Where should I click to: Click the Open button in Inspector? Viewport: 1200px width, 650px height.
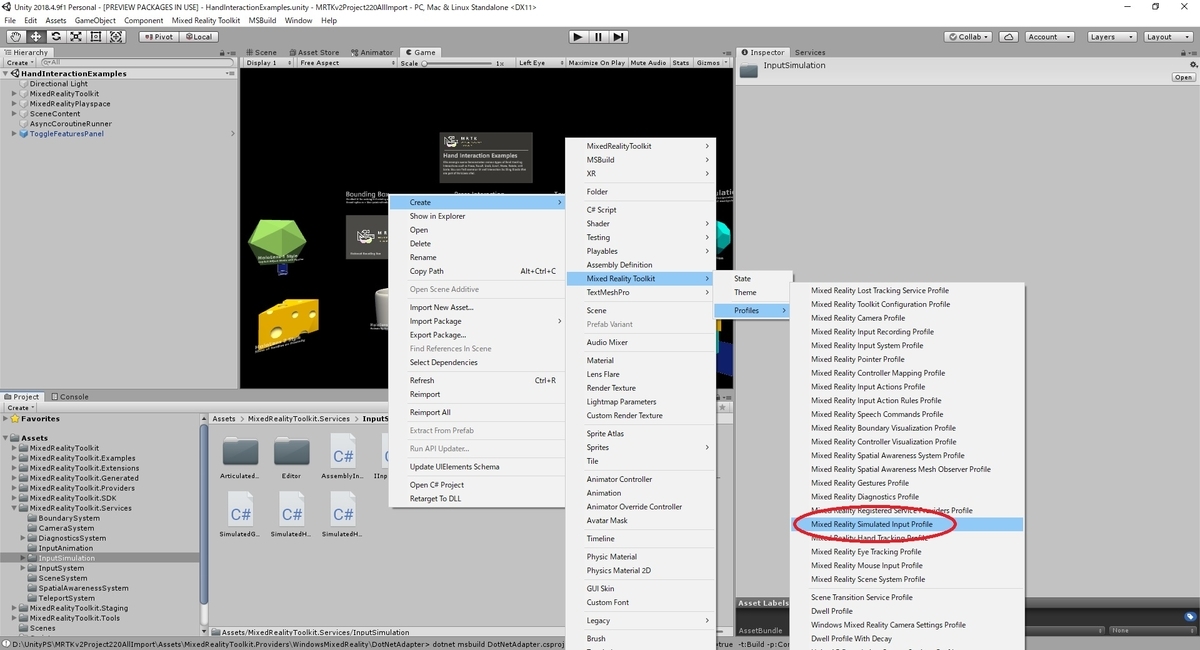(x=1183, y=77)
